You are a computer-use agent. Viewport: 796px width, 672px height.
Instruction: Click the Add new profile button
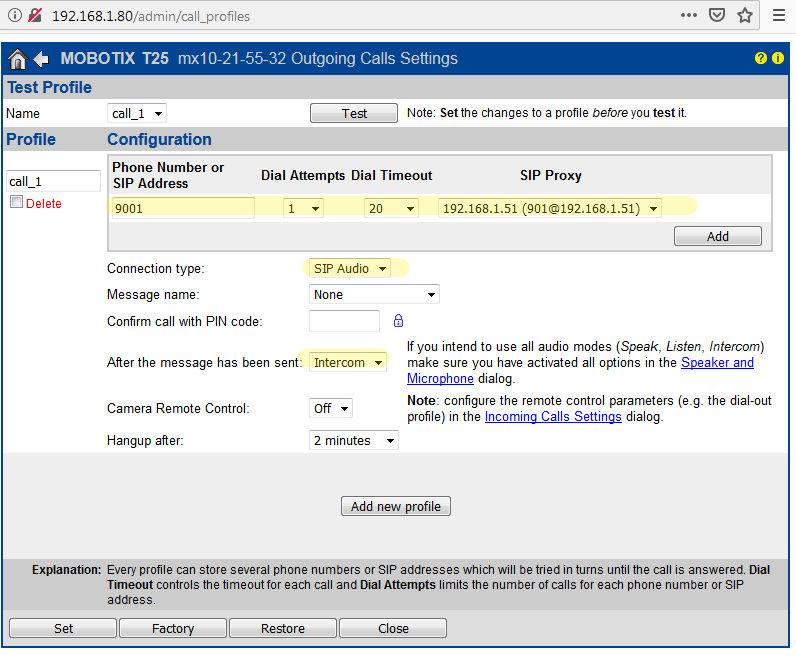[396, 506]
